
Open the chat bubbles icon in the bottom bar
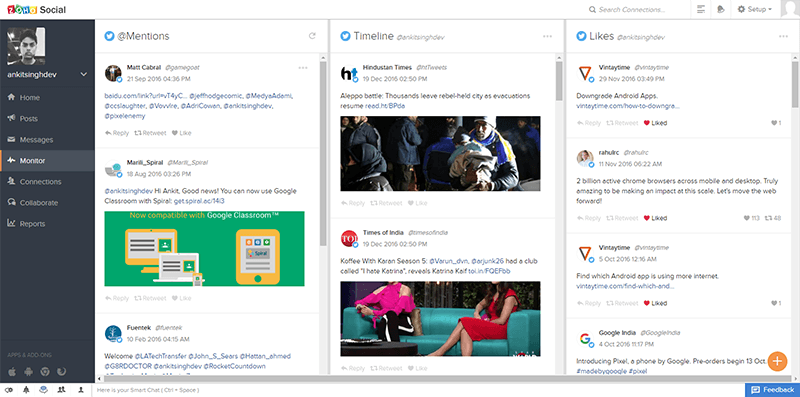pos(8,390)
